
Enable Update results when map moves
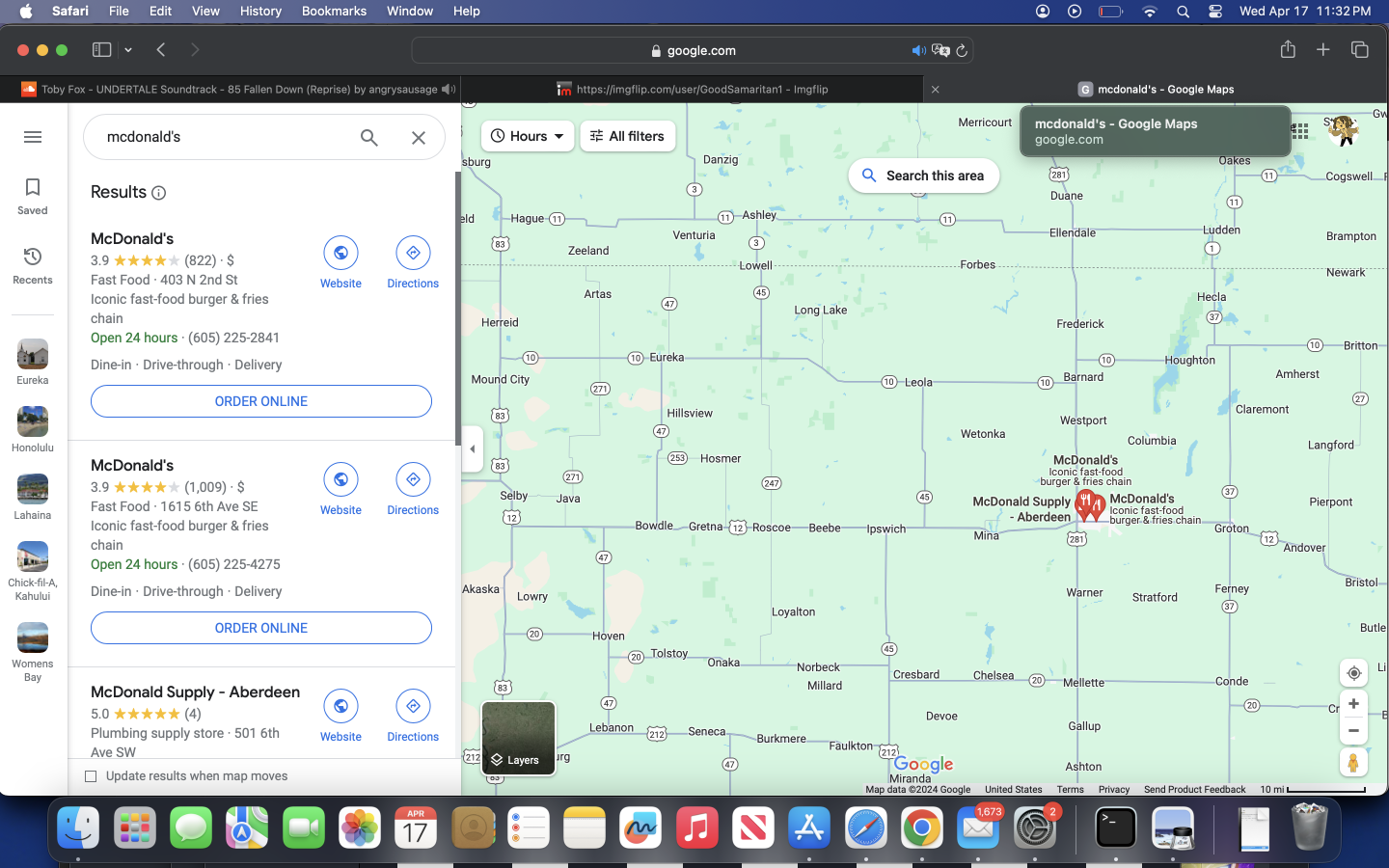[91, 776]
